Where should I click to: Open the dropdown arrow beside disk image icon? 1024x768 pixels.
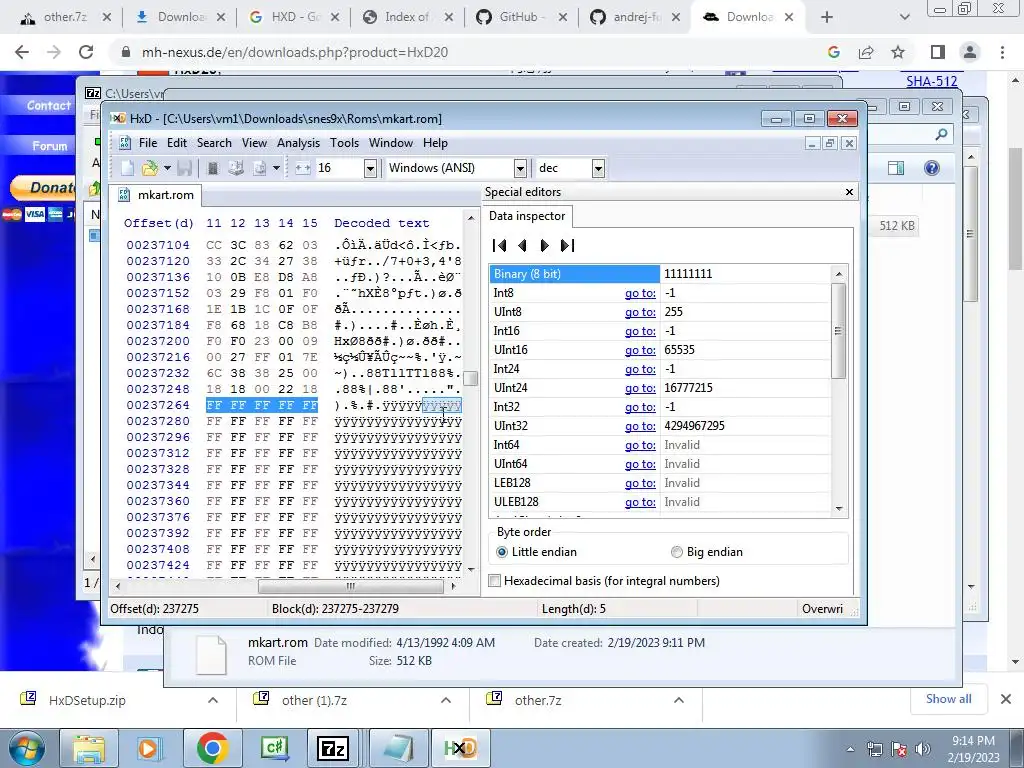pyautogui.click(x=276, y=168)
